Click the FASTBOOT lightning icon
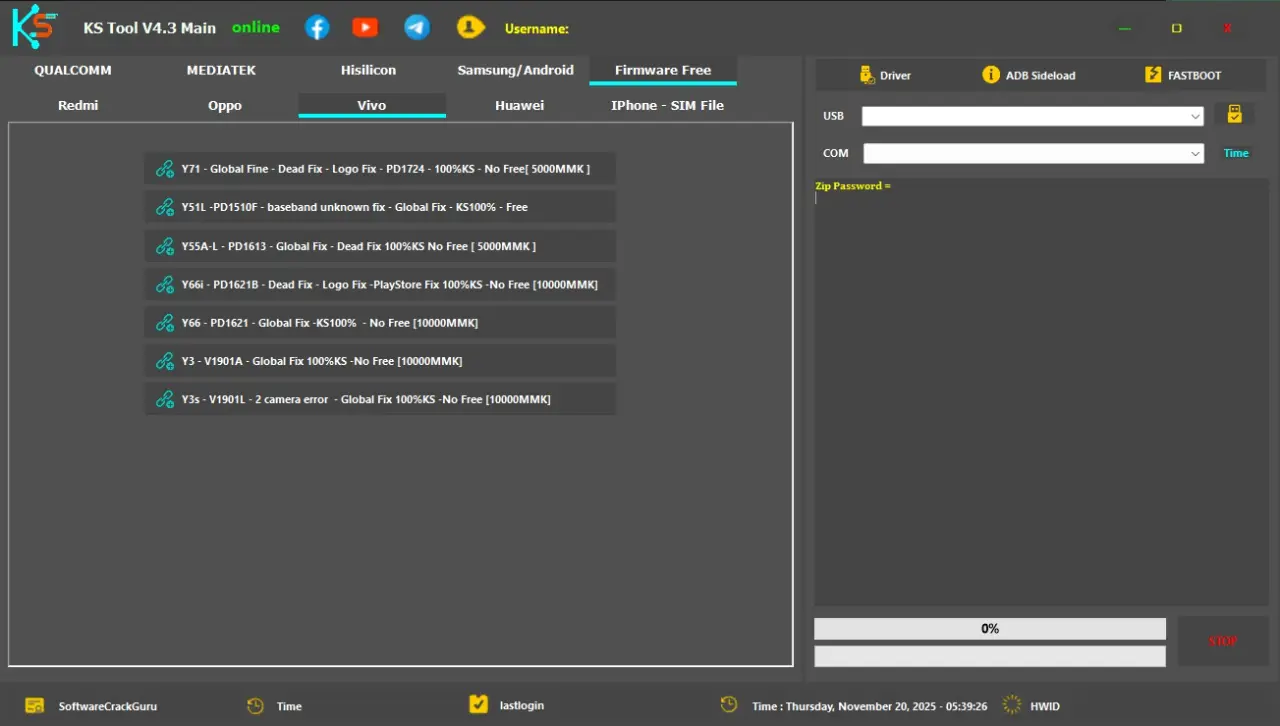Viewport: 1280px width, 726px height. (x=1153, y=75)
